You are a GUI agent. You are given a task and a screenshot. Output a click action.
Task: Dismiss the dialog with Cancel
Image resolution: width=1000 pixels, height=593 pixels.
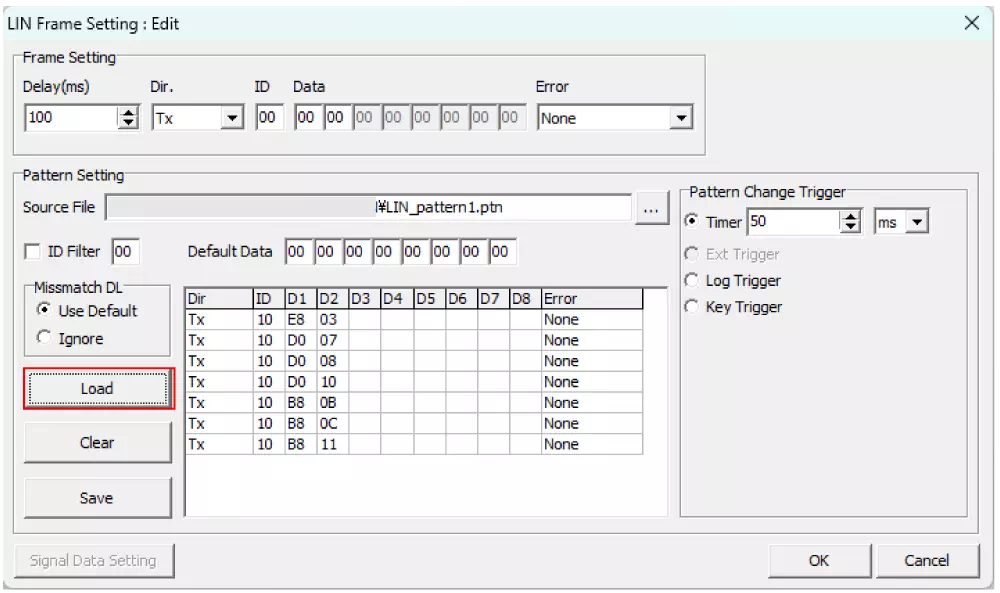pyautogui.click(x=927, y=560)
